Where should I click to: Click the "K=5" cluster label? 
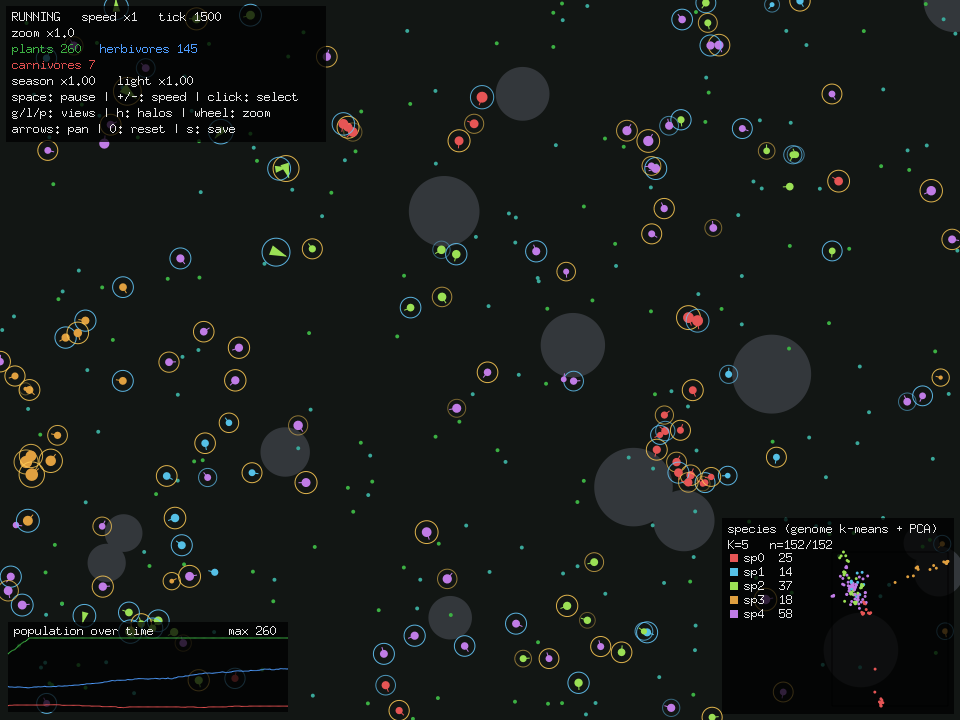738,545
